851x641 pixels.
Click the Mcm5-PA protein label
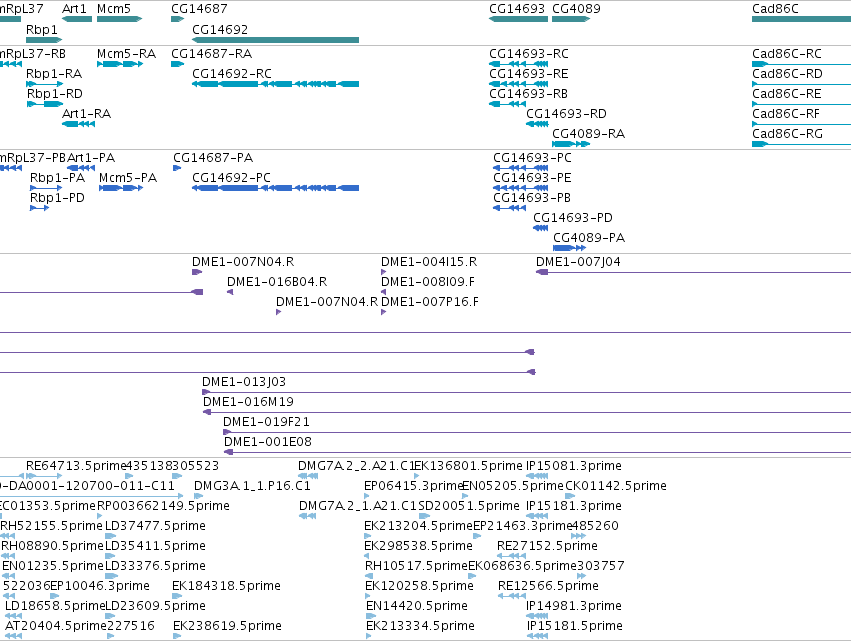pyautogui.click(x=128, y=178)
